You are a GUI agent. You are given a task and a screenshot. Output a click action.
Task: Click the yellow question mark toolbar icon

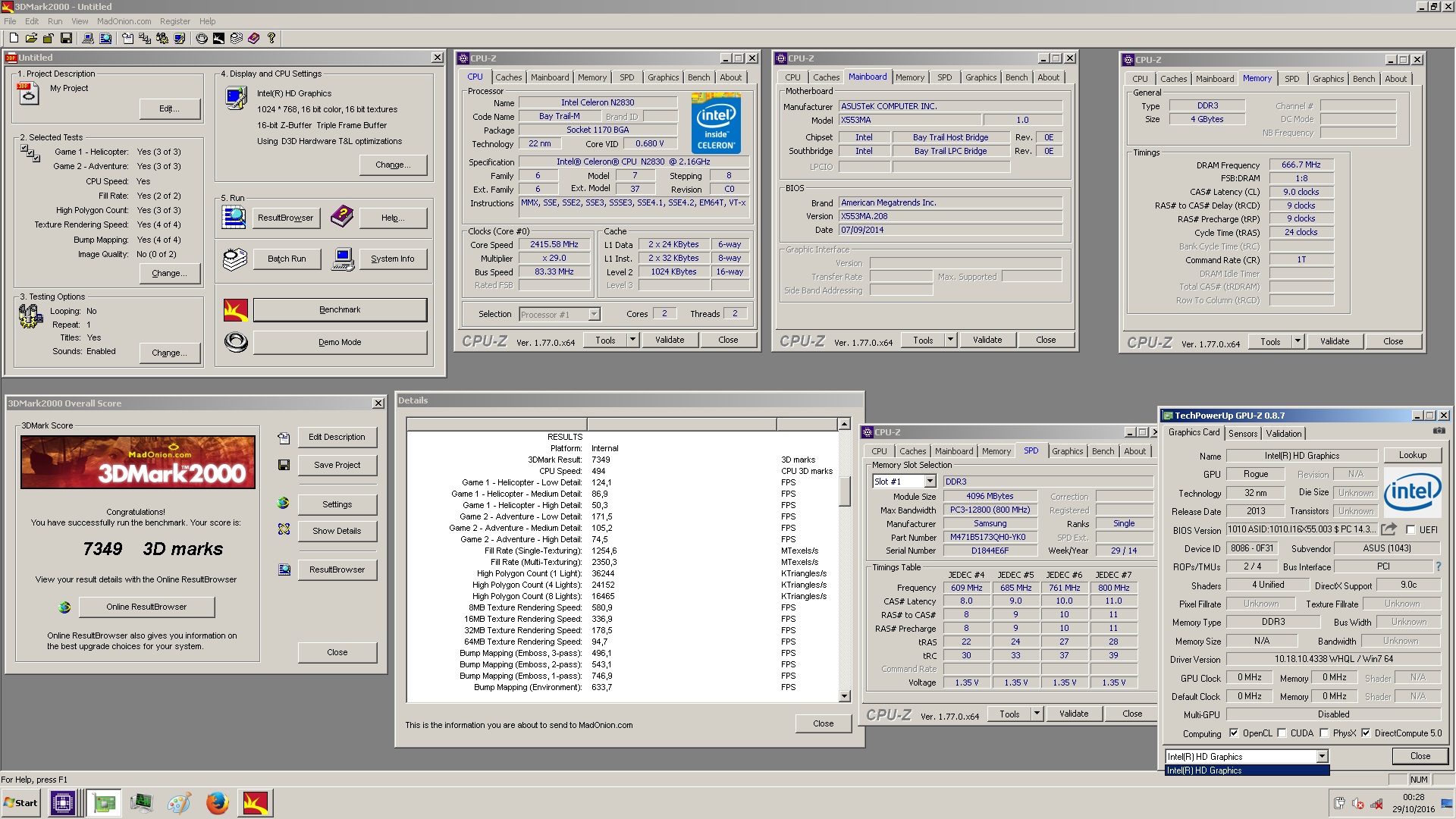pyautogui.click(x=271, y=38)
